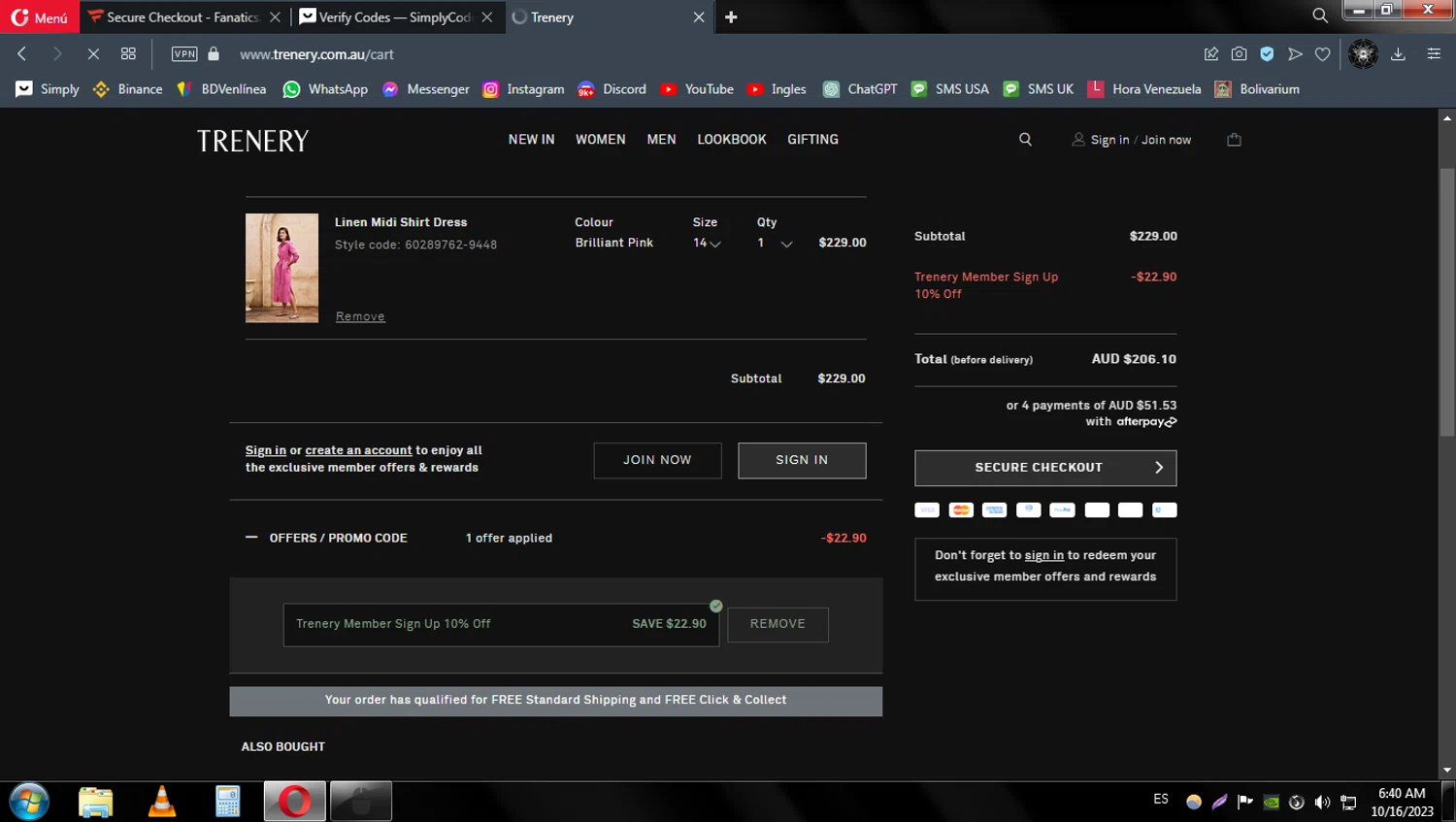Click the Linen Midi Shirt Dress title
The width and height of the screenshot is (1456, 822).
click(401, 222)
